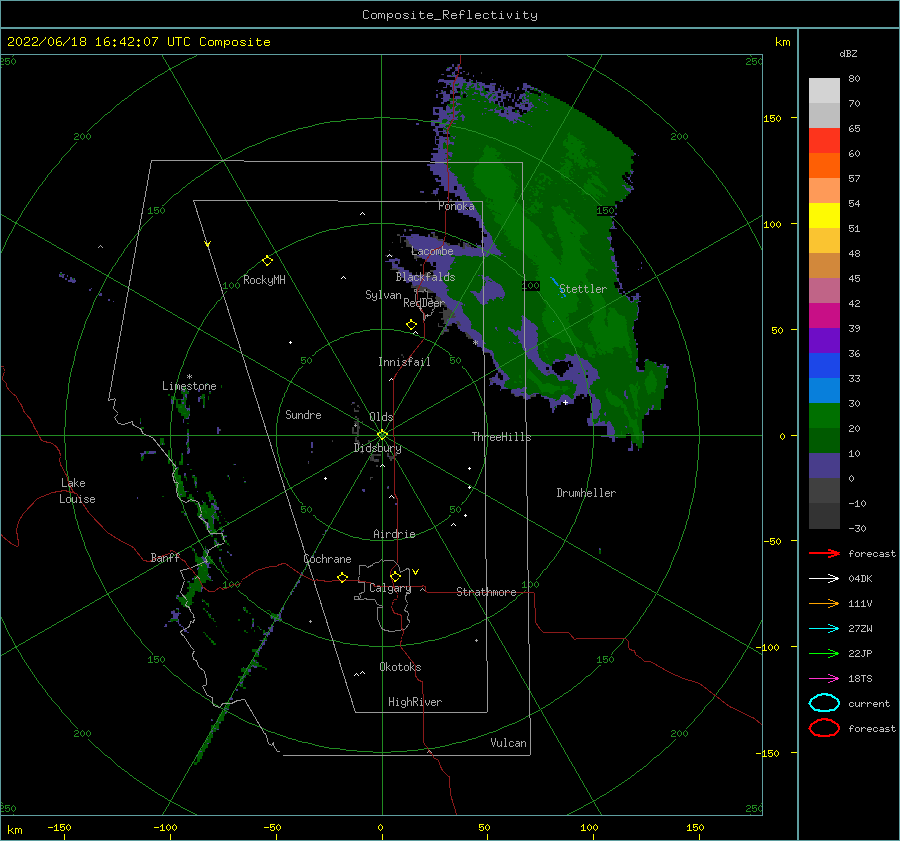Viewport: 900px width, 841px height.
Task: Pick the red 65-60 dBZ color swatch
Action: coord(824,141)
